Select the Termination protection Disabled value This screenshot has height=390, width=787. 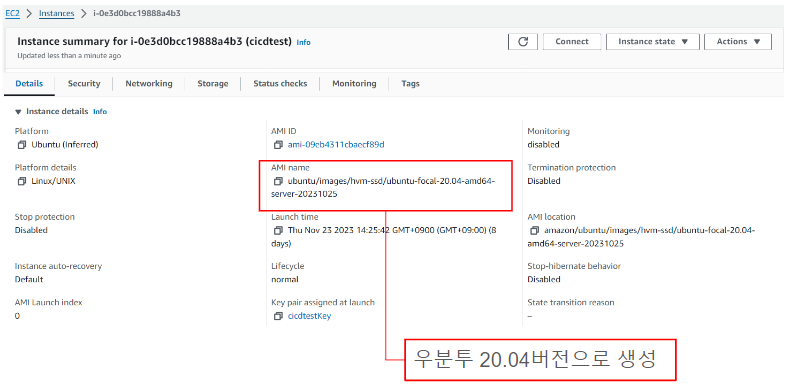click(x=544, y=181)
